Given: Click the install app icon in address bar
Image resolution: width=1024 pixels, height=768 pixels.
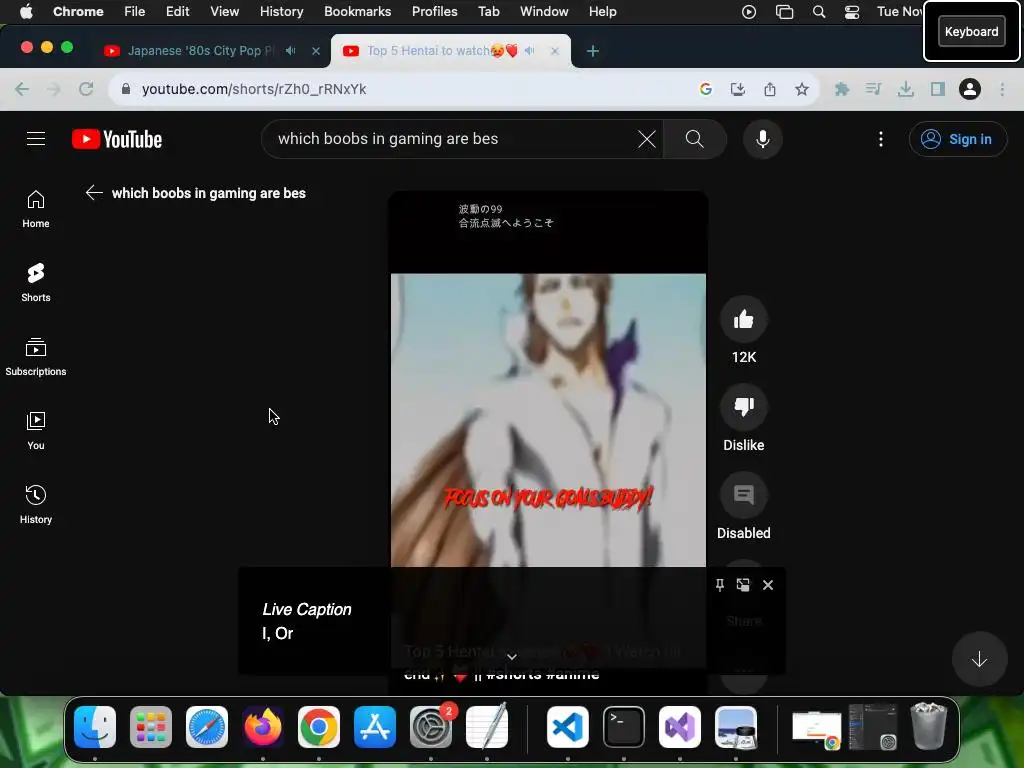Looking at the screenshot, I should coord(737,89).
